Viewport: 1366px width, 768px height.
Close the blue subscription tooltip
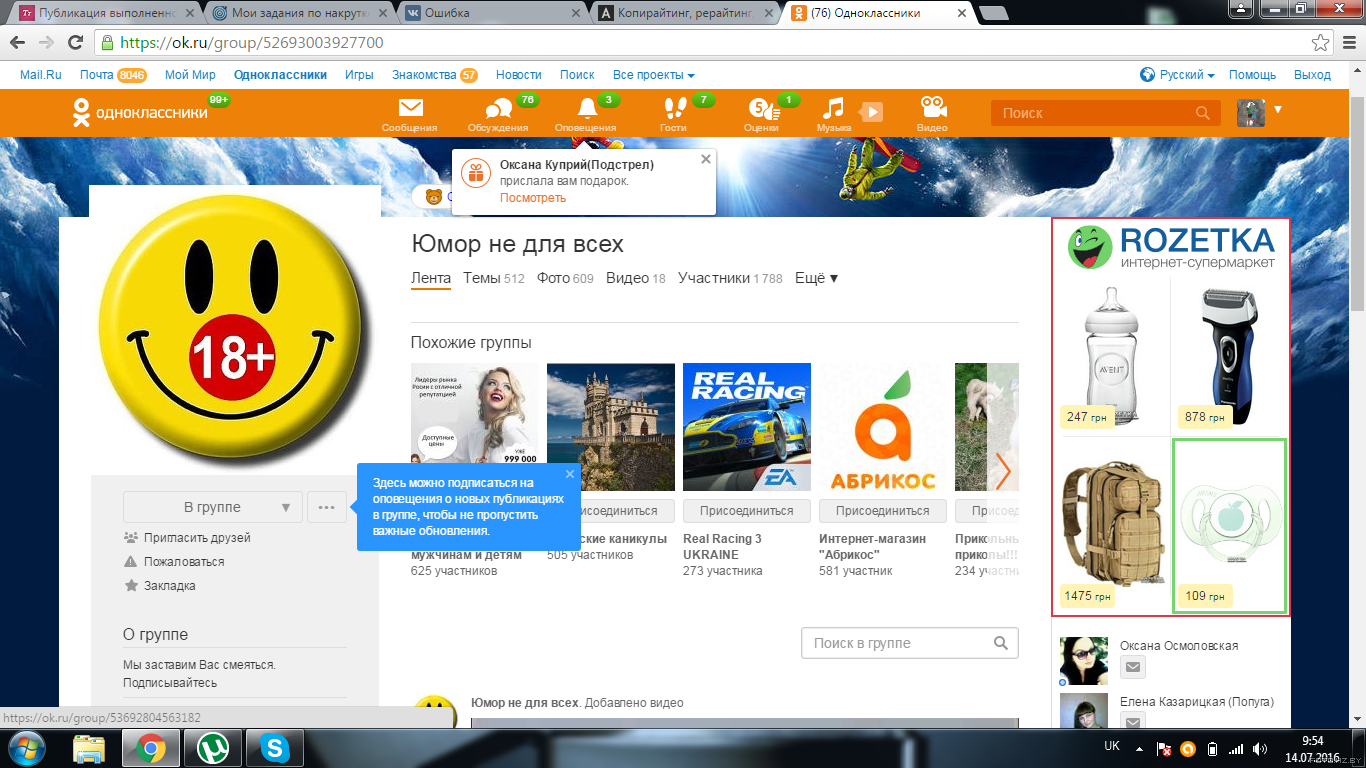tap(570, 474)
